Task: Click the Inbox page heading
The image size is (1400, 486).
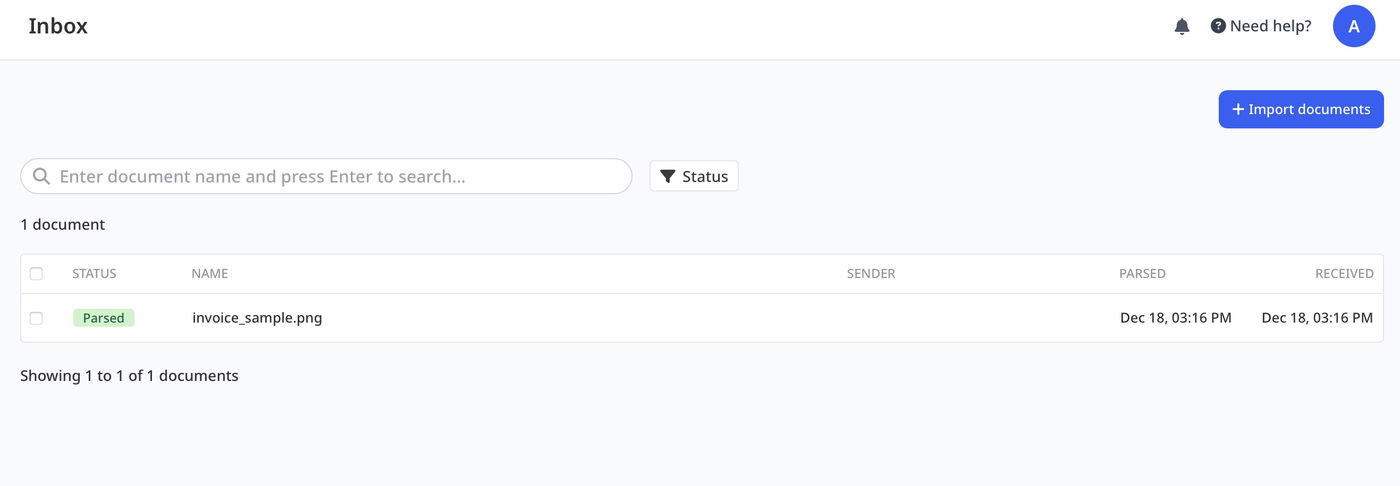Action: (58, 26)
